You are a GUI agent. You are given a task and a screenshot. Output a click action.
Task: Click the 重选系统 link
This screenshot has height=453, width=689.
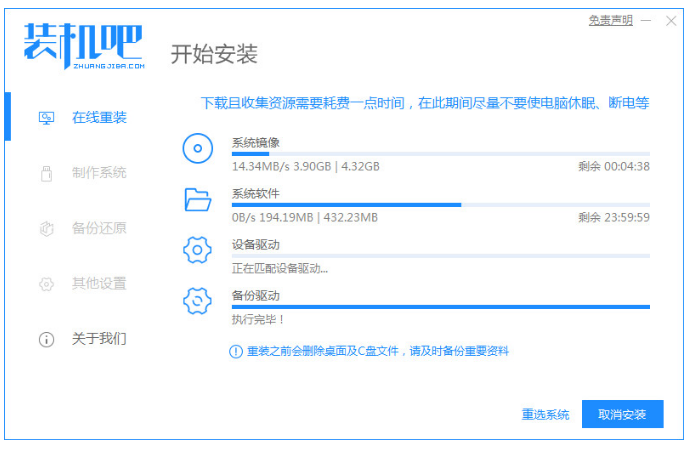545,414
